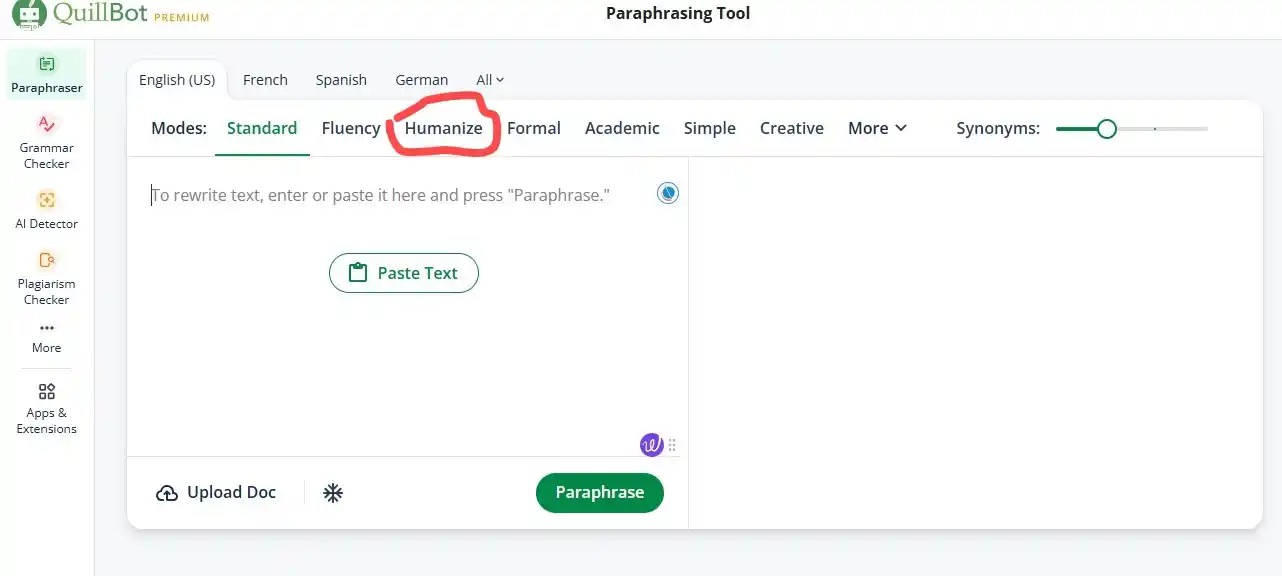The height and width of the screenshot is (576, 1282).
Task: Select the French language tab
Action: pyautogui.click(x=265, y=80)
